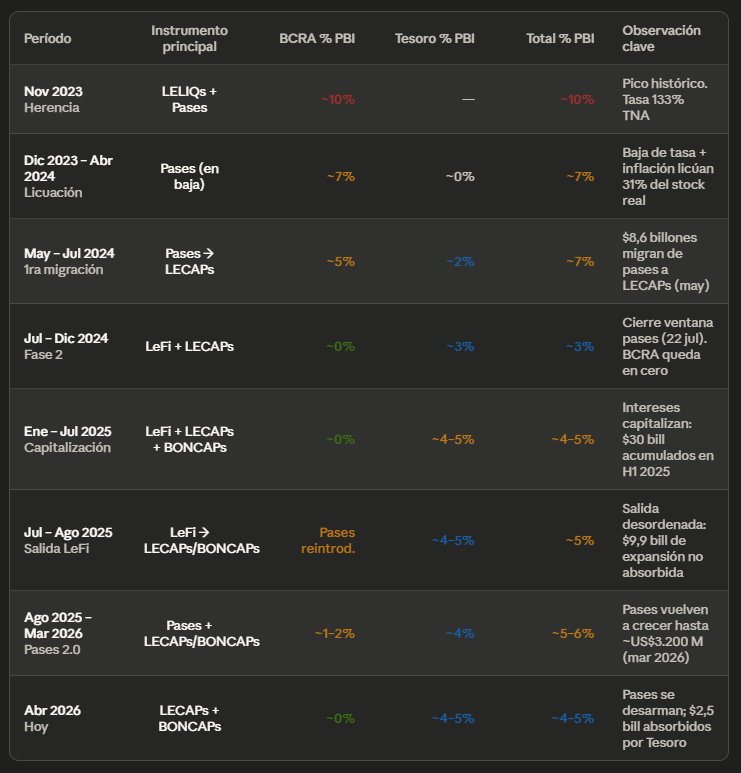741x773 pixels.
Task: Click the Observación clave column header
Action: point(661,38)
